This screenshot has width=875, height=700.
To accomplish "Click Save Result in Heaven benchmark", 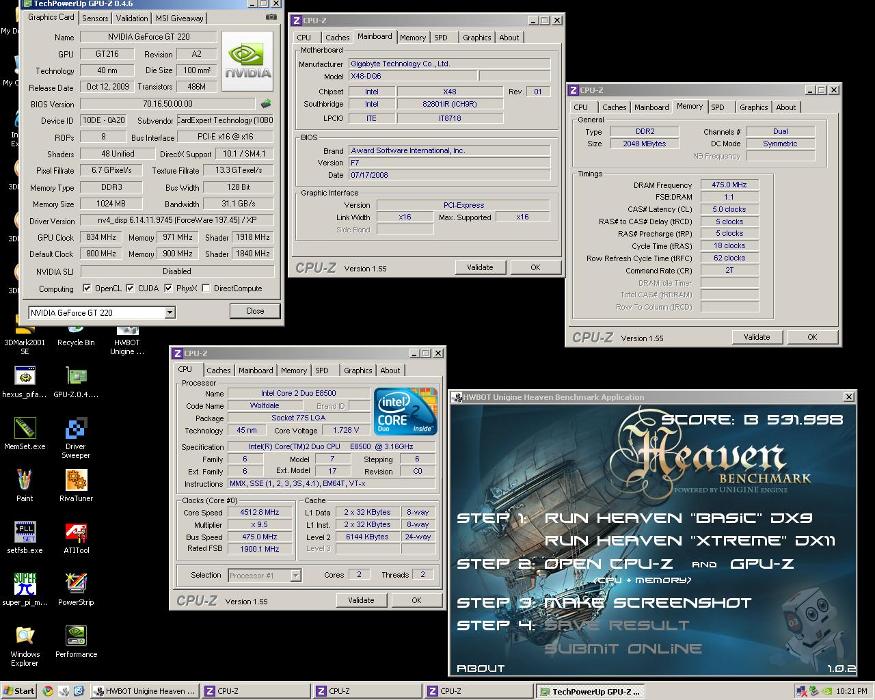I will coord(617,625).
